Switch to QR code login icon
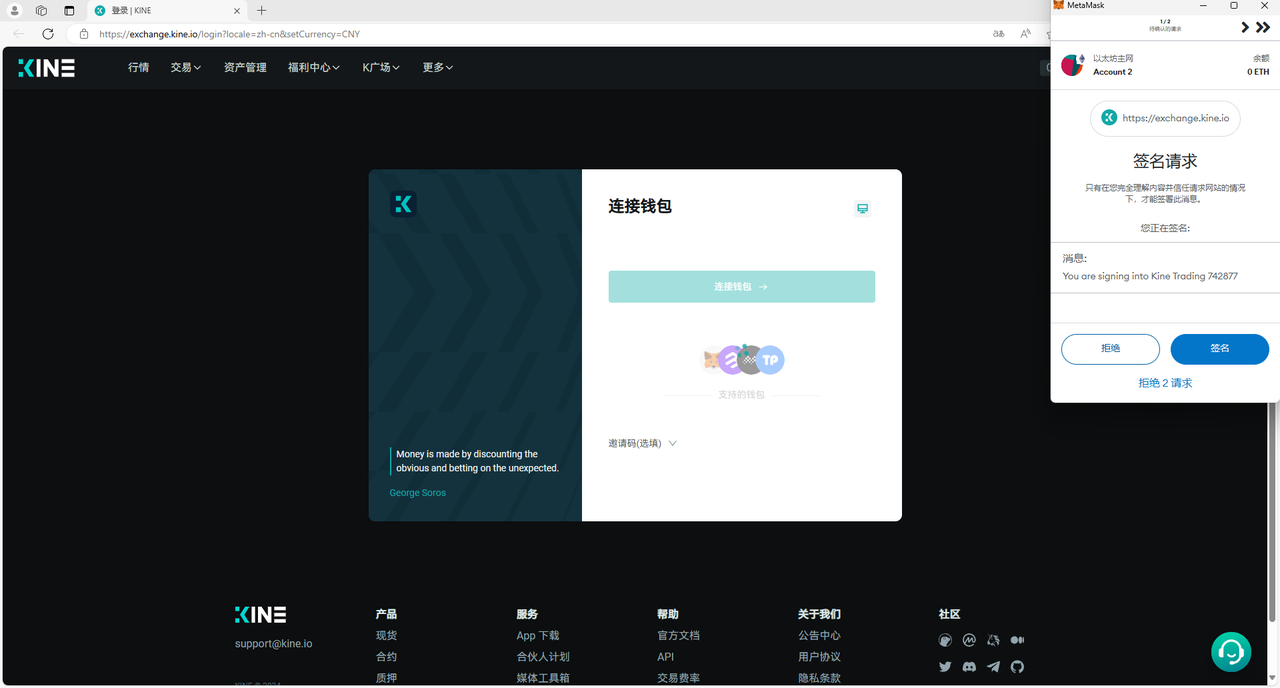 (862, 208)
